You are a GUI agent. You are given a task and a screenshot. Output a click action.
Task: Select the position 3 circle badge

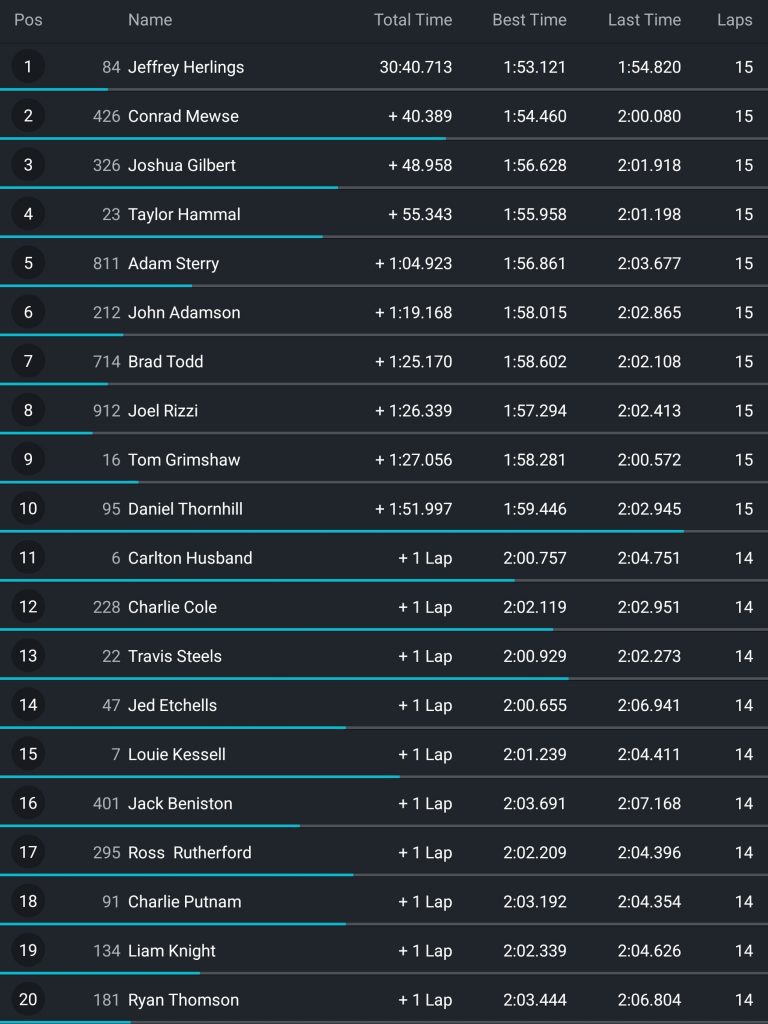[28, 165]
